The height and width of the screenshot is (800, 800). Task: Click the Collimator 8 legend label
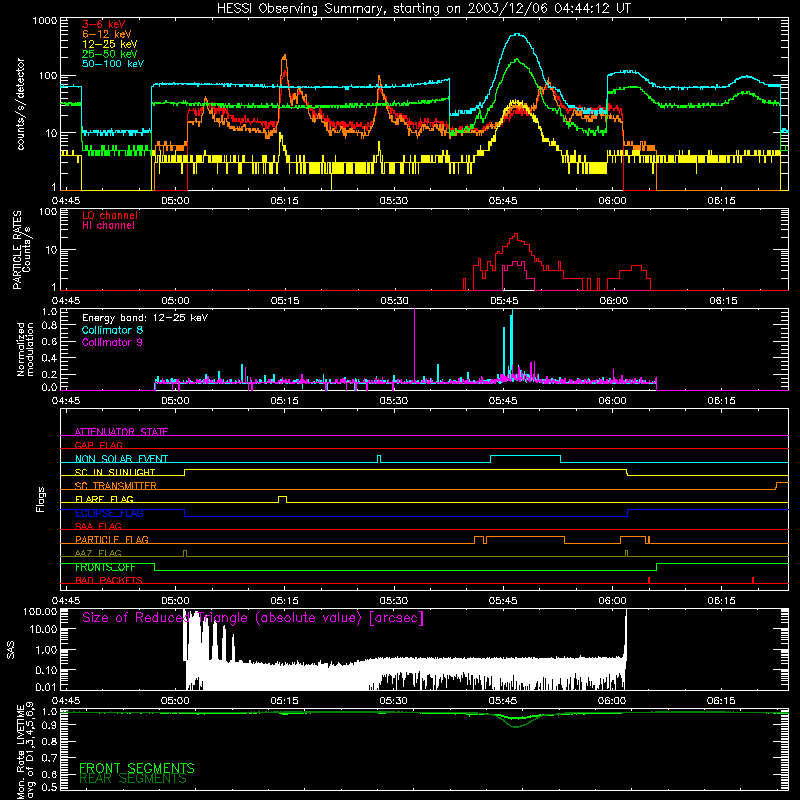[112, 330]
